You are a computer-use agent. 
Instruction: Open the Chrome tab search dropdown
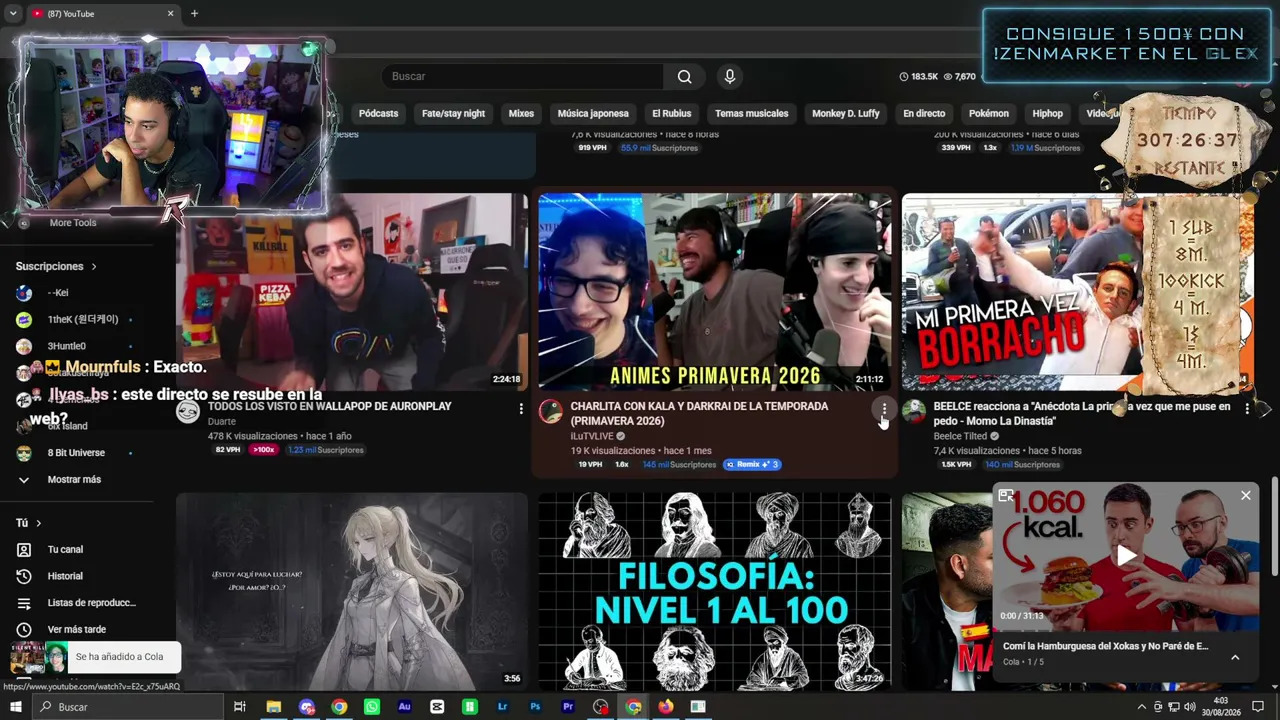[13, 13]
